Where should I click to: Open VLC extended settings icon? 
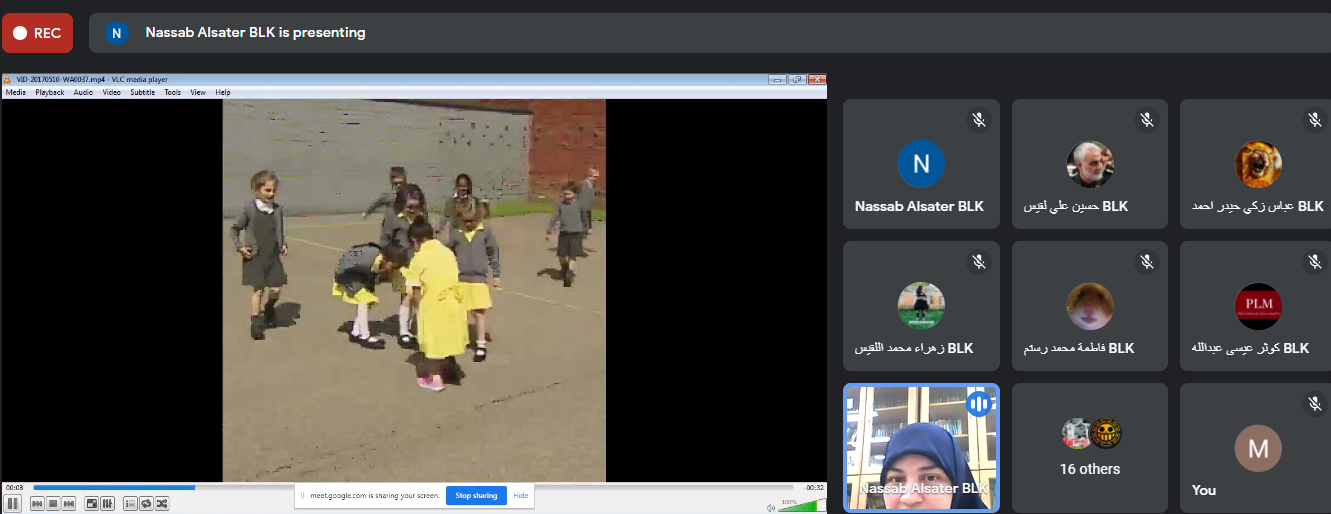[x=108, y=503]
